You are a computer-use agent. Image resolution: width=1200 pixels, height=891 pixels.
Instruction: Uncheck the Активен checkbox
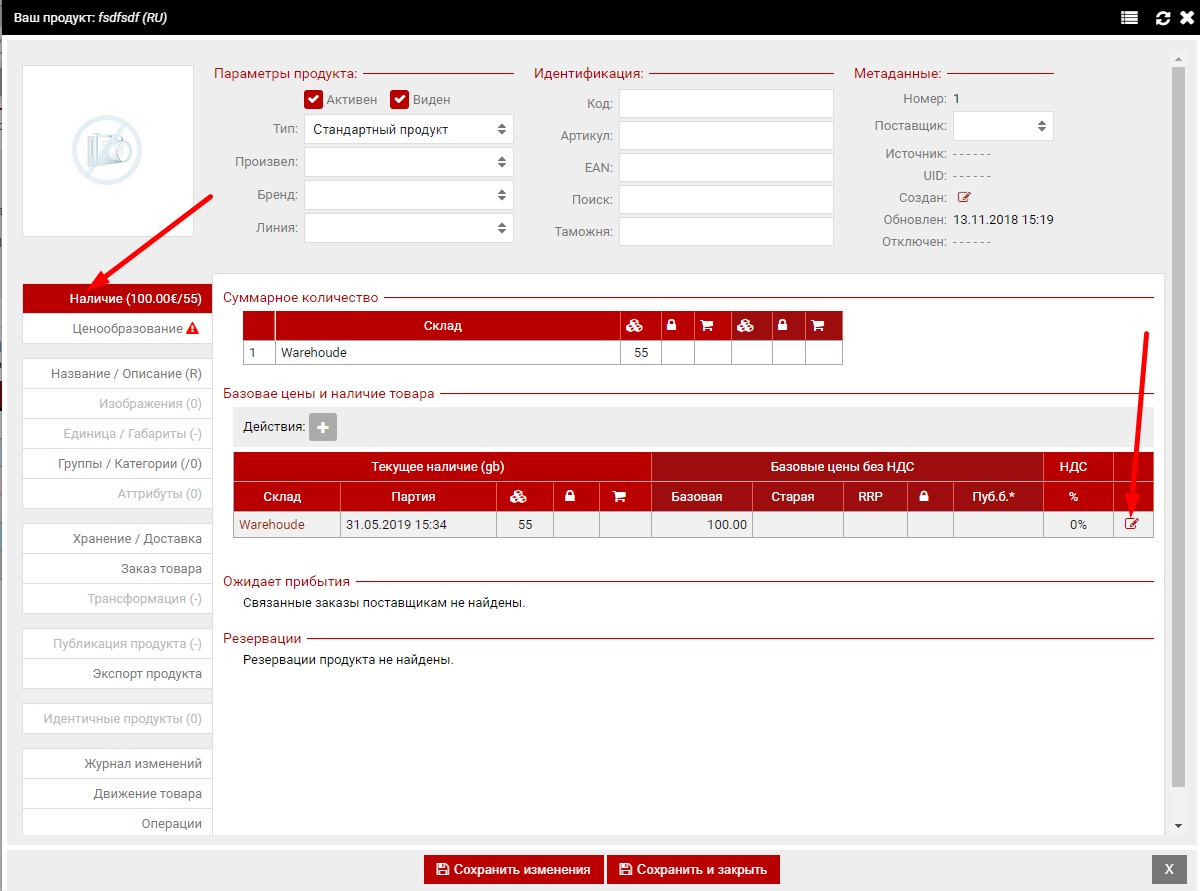tap(314, 99)
